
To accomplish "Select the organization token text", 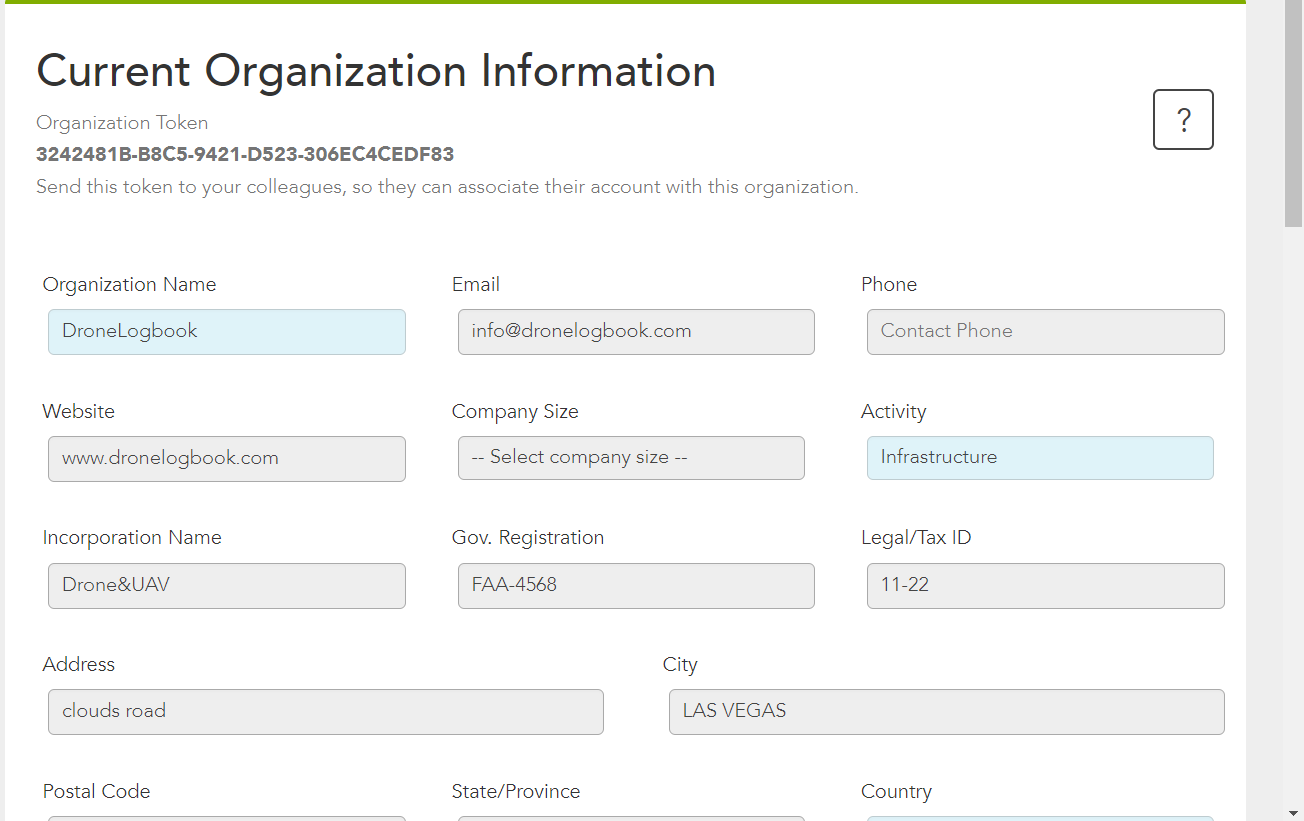I will coord(245,155).
